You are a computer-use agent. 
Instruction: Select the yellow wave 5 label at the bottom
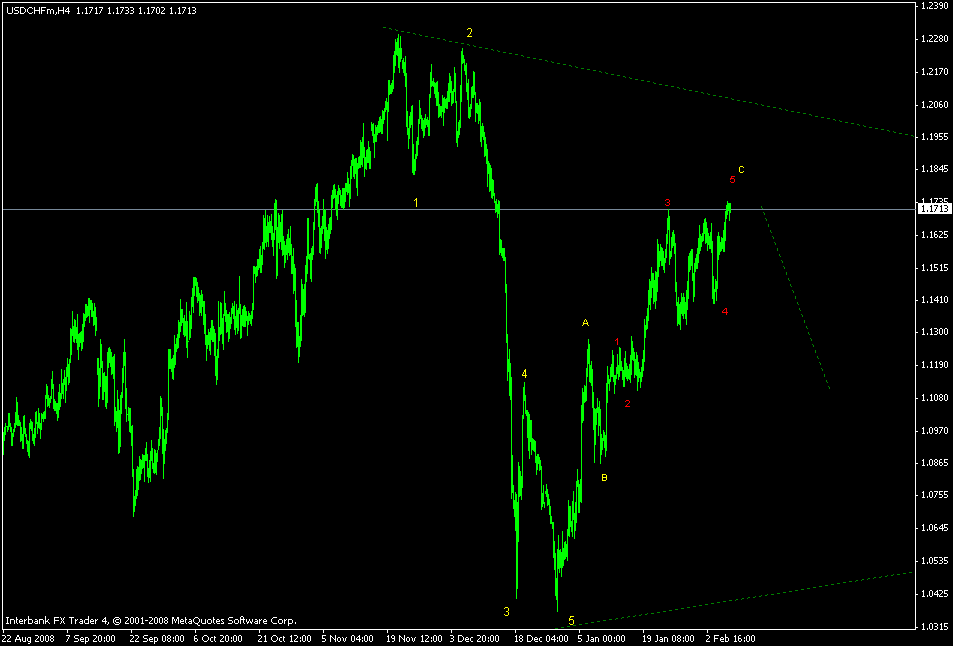pyautogui.click(x=573, y=620)
